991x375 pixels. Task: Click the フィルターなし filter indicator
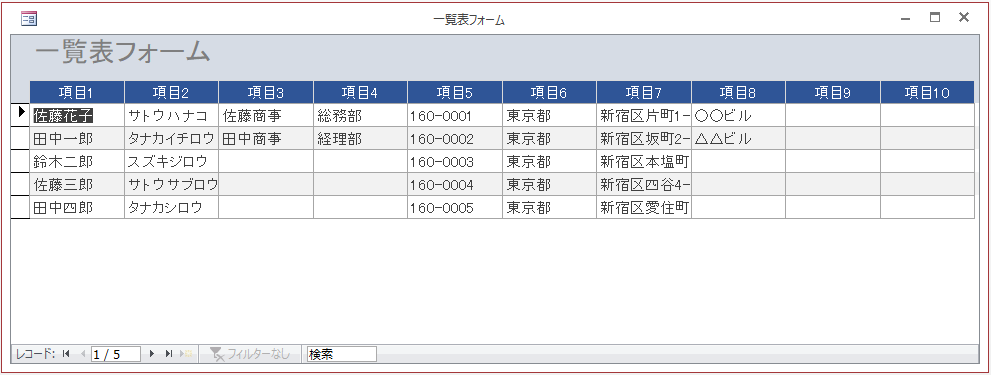click(x=250, y=354)
